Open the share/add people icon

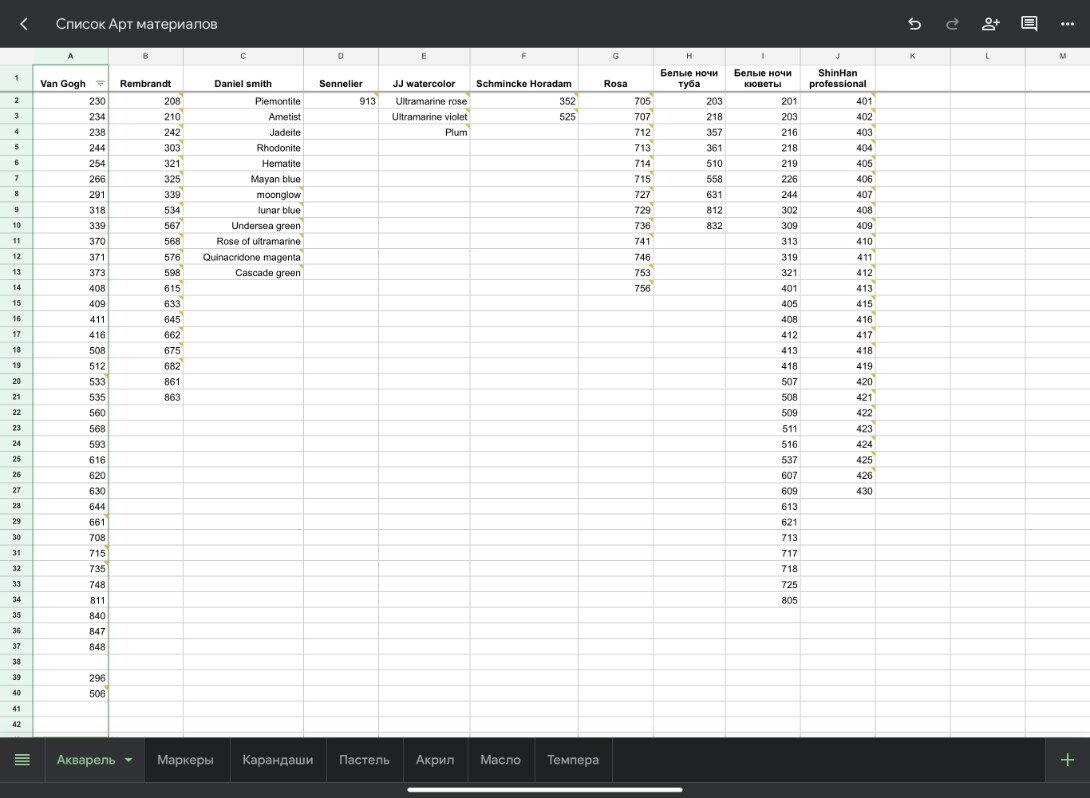click(991, 24)
